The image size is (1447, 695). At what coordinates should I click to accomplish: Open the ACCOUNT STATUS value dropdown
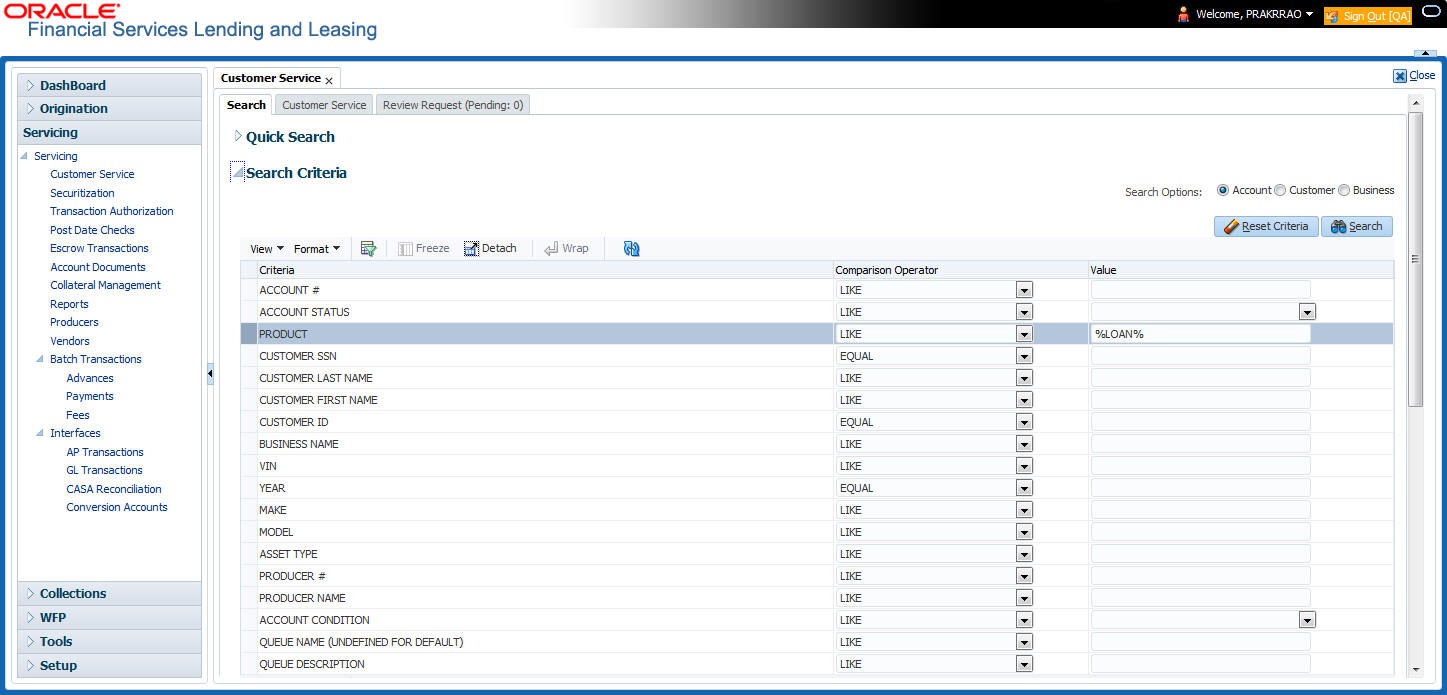[1307, 312]
